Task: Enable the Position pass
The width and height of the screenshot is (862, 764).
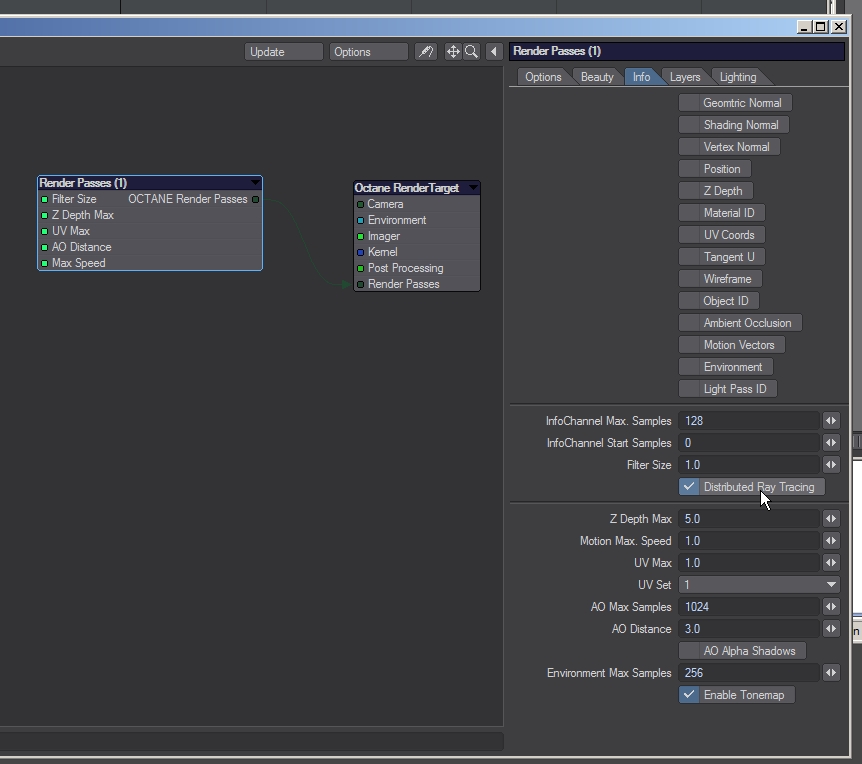Action: (715, 169)
